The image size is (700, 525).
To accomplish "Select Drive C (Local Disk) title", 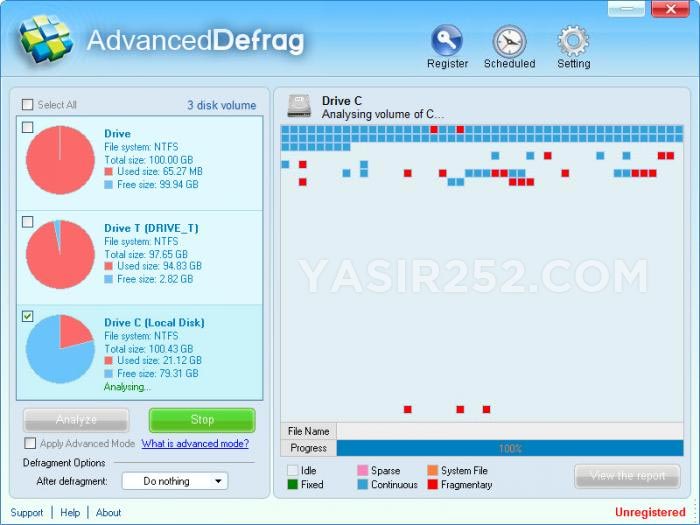I will [154, 323].
